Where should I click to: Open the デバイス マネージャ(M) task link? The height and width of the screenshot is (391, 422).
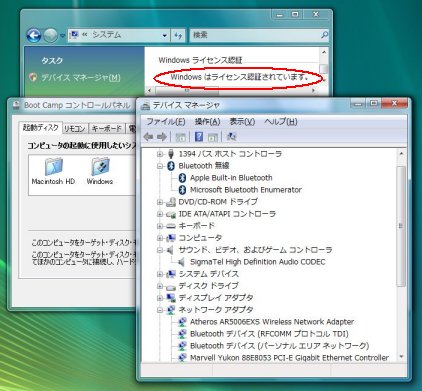[80, 78]
